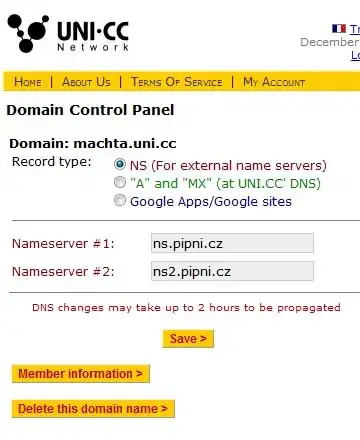Click the French flag icon
The width and height of the screenshot is (360, 440).
click(x=339, y=29)
